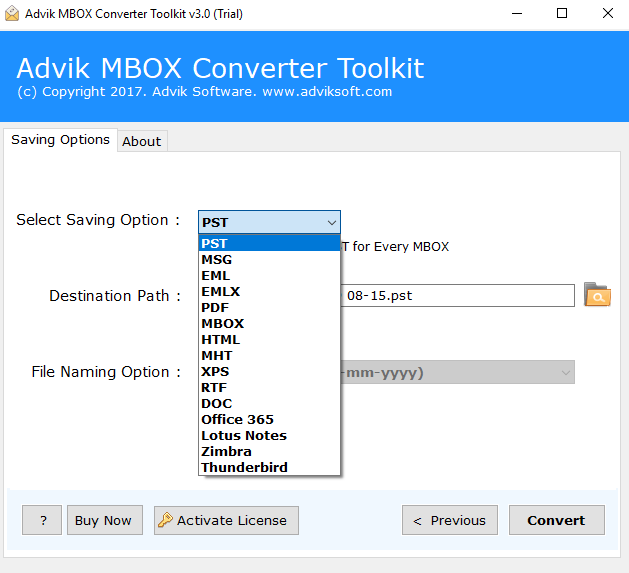Choose PST from the saving list

point(269,243)
